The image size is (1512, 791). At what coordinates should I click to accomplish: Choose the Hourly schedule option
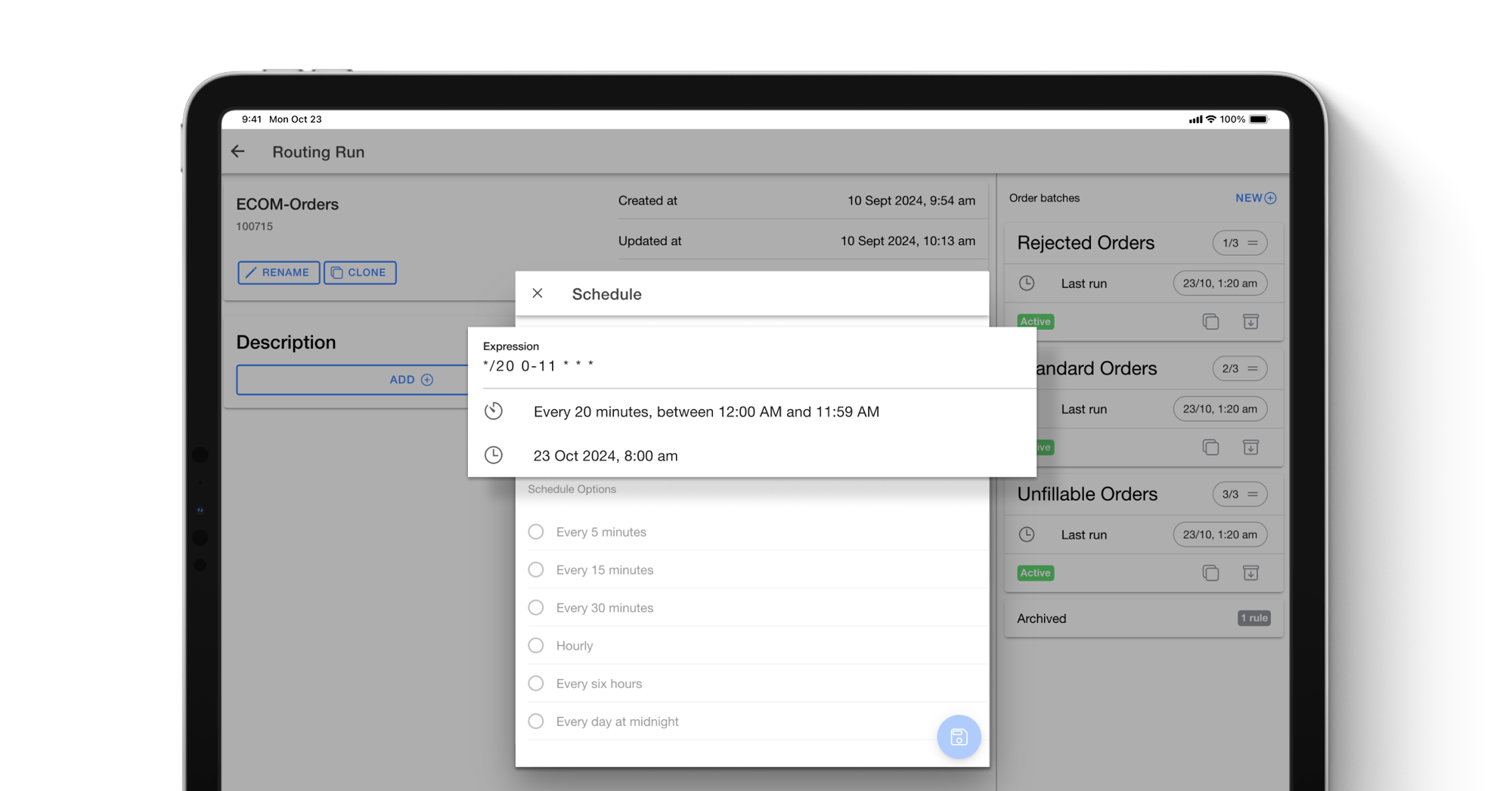click(x=536, y=645)
